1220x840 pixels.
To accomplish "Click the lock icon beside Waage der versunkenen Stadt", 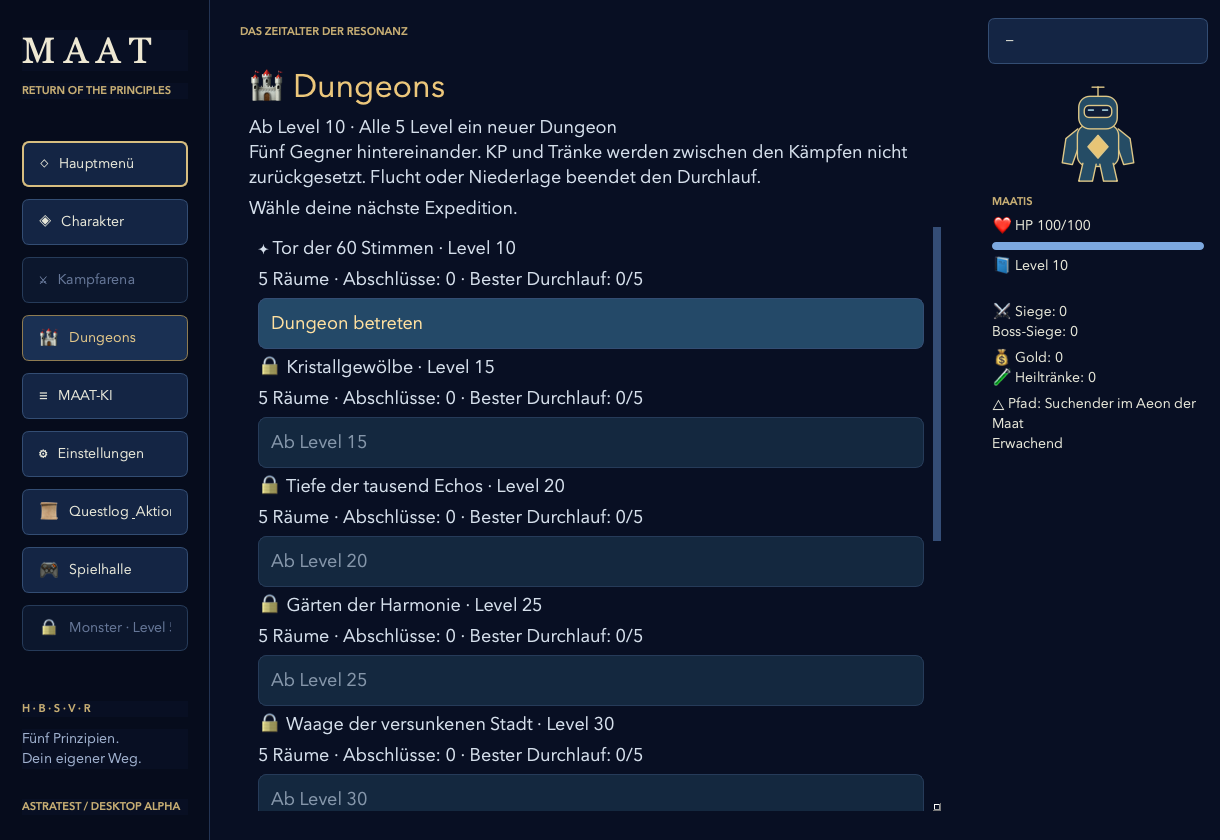I will [x=269, y=724].
